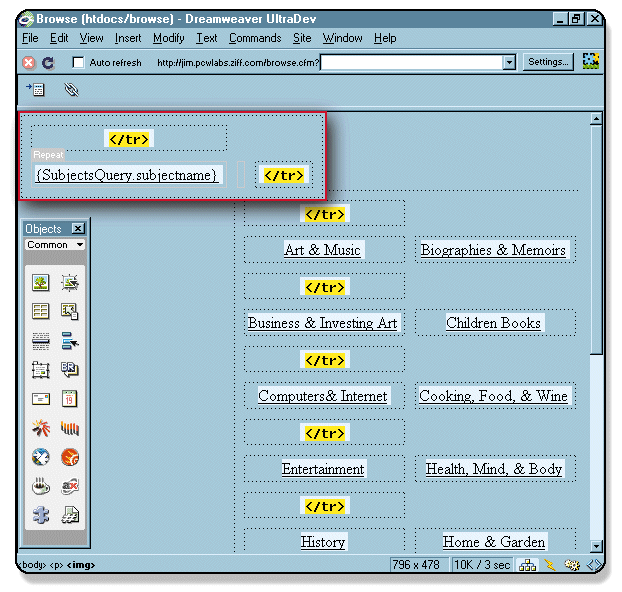Click the crossed link icon in toolbar
Screen dimensions: 622x592
tap(71, 90)
